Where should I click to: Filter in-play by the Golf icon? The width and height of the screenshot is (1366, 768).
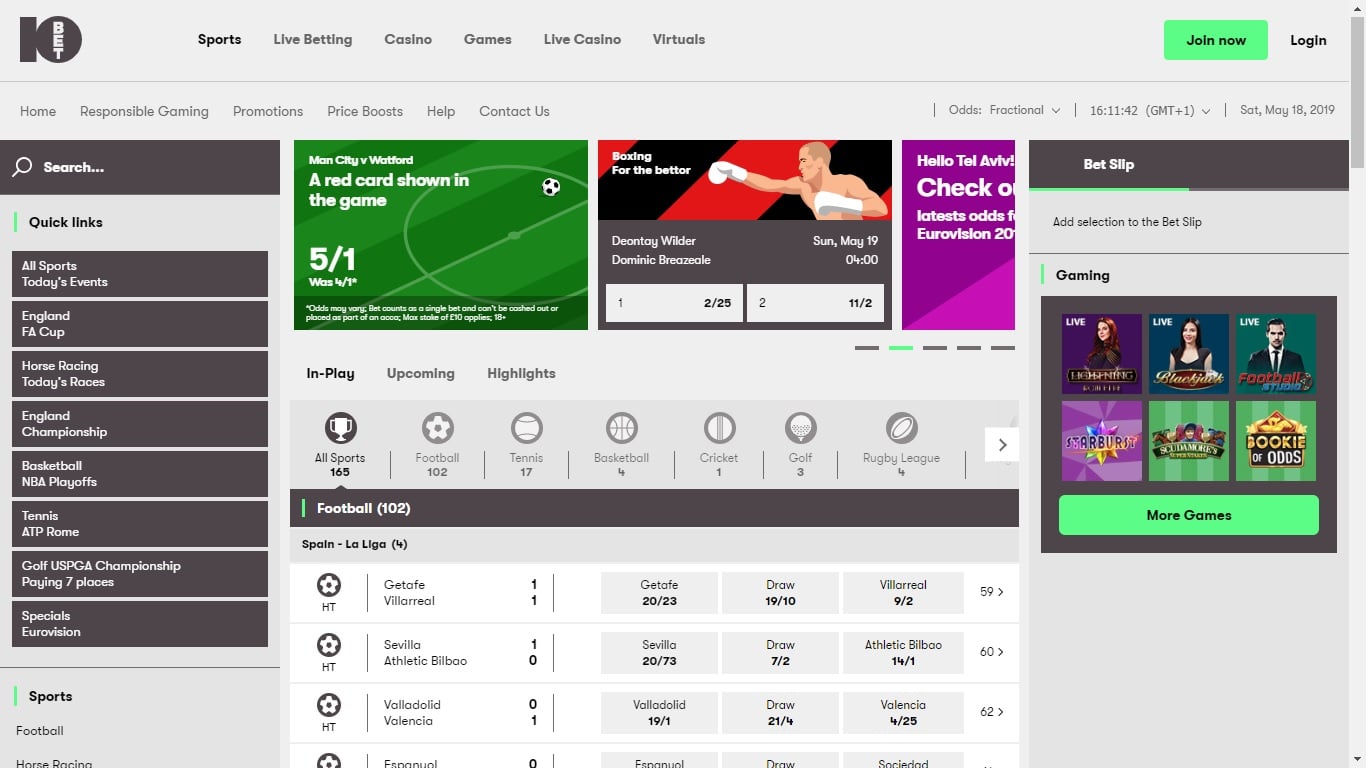click(x=800, y=429)
